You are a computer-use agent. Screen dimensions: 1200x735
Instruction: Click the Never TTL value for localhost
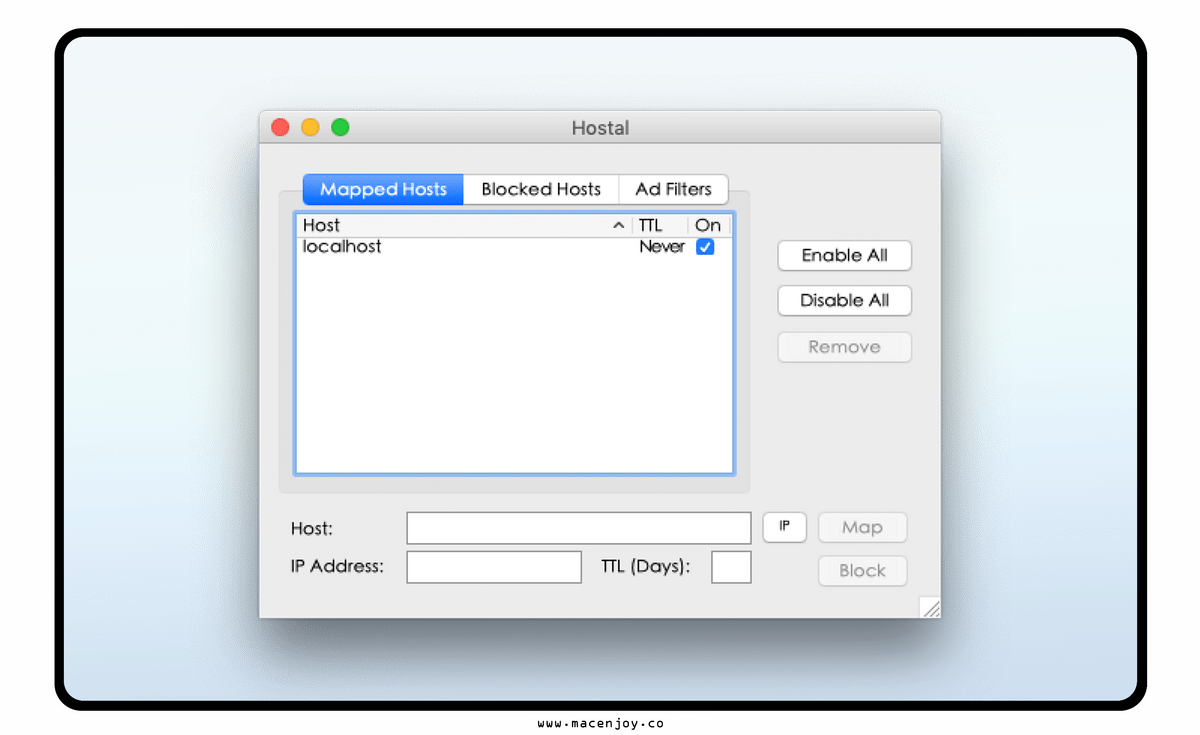[x=662, y=247]
